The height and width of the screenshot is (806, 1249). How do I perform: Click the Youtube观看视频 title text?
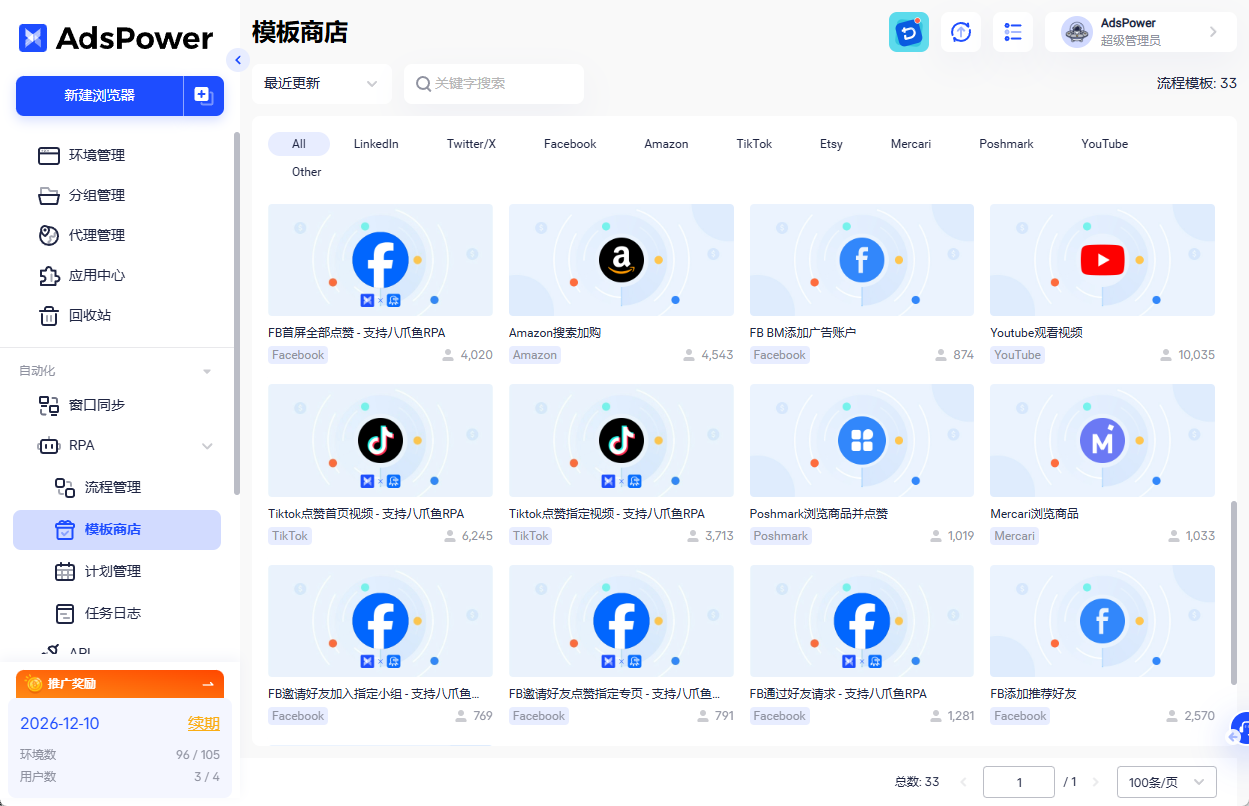pyautogui.click(x=1036, y=333)
